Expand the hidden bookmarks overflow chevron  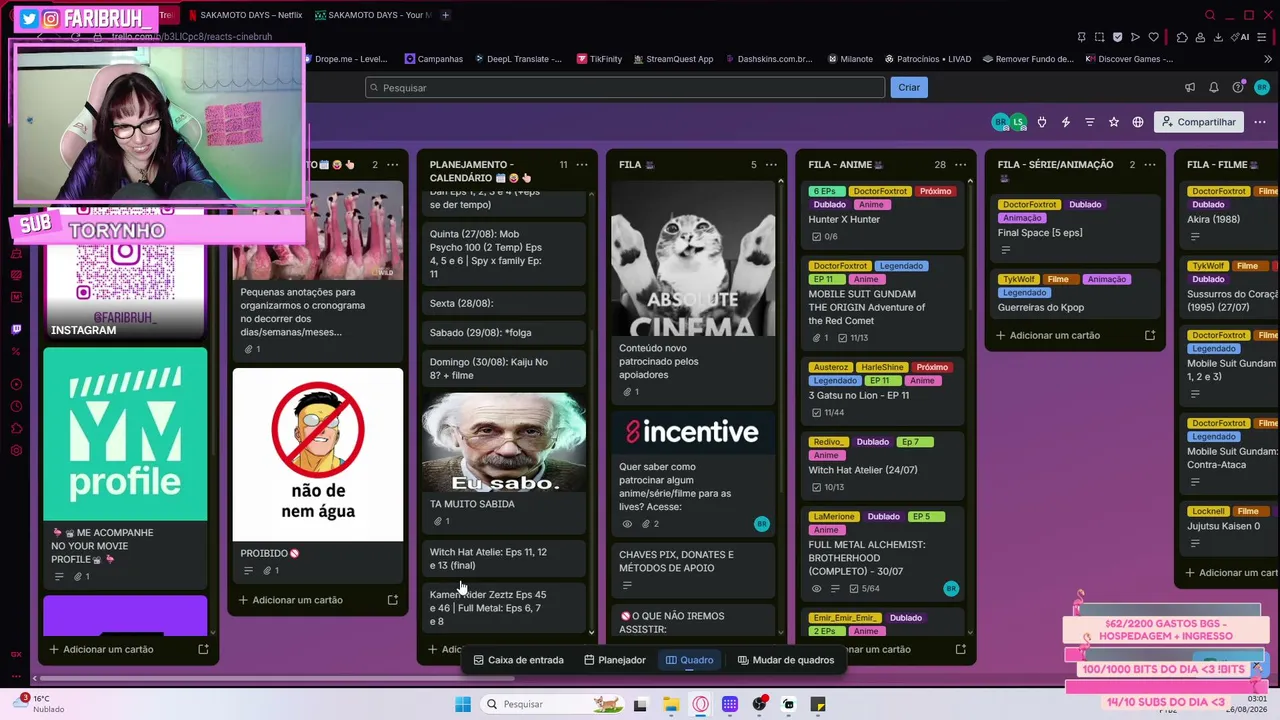tap(1268, 59)
